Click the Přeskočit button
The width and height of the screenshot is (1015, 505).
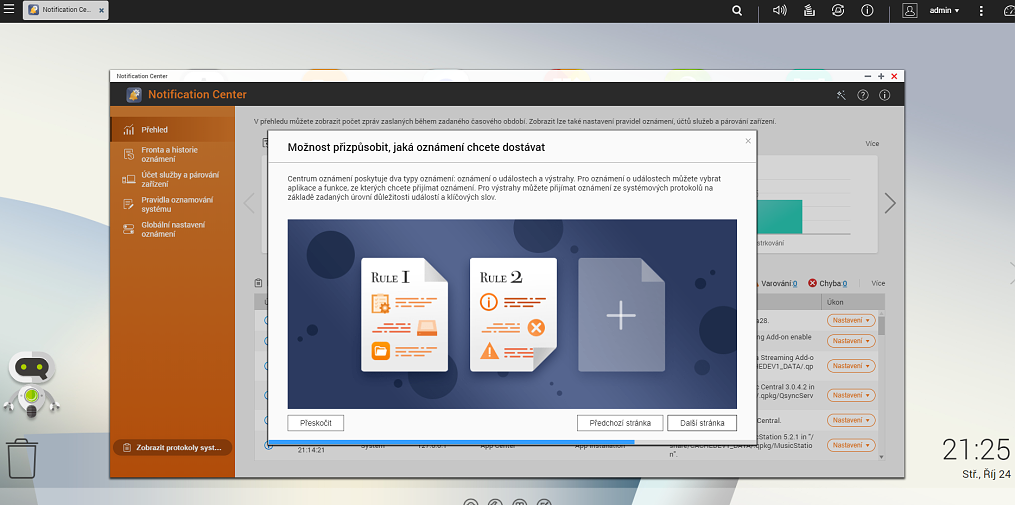tap(316, 423)
